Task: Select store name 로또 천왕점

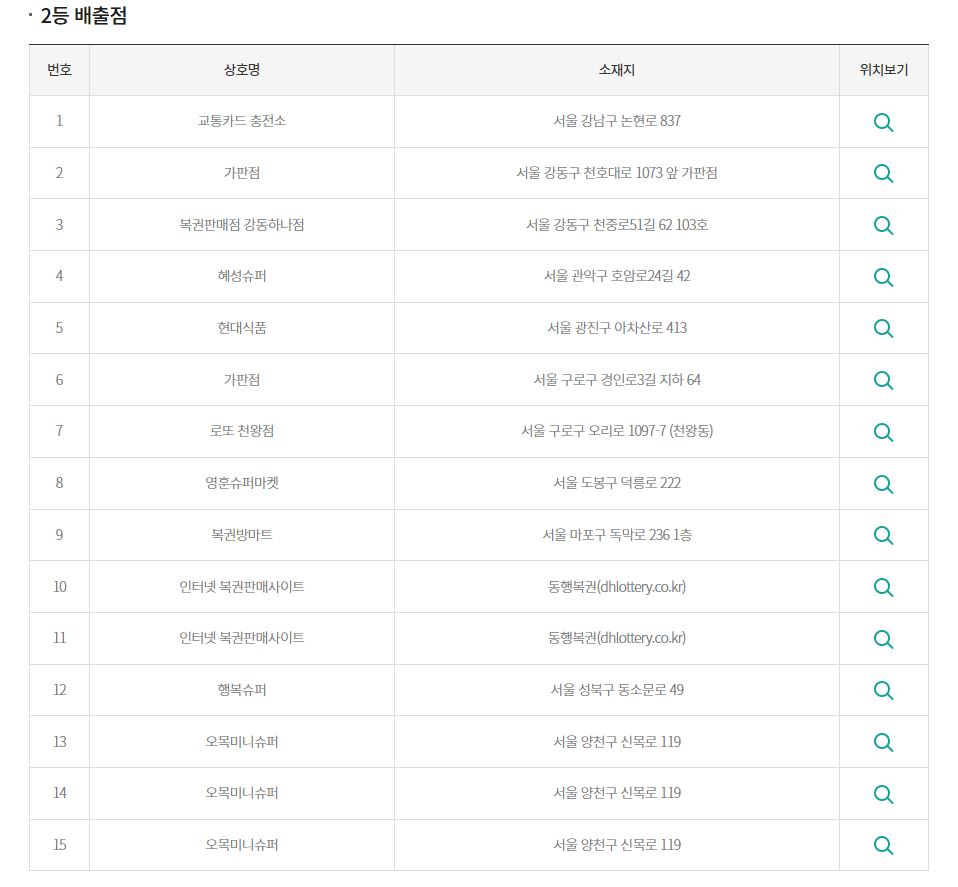Action: [x=242, y=431]
